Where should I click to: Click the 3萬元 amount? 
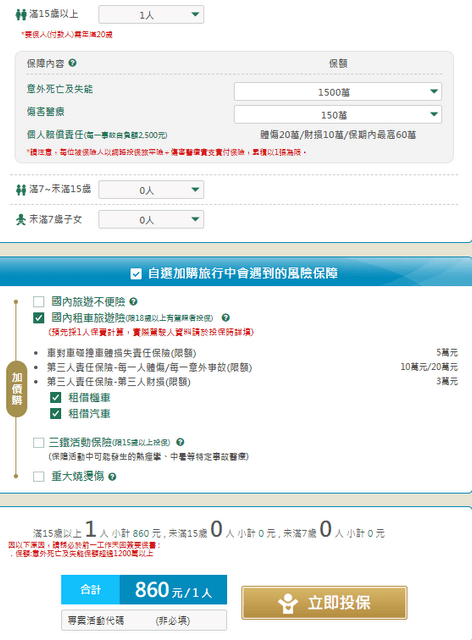pos(447,381)
